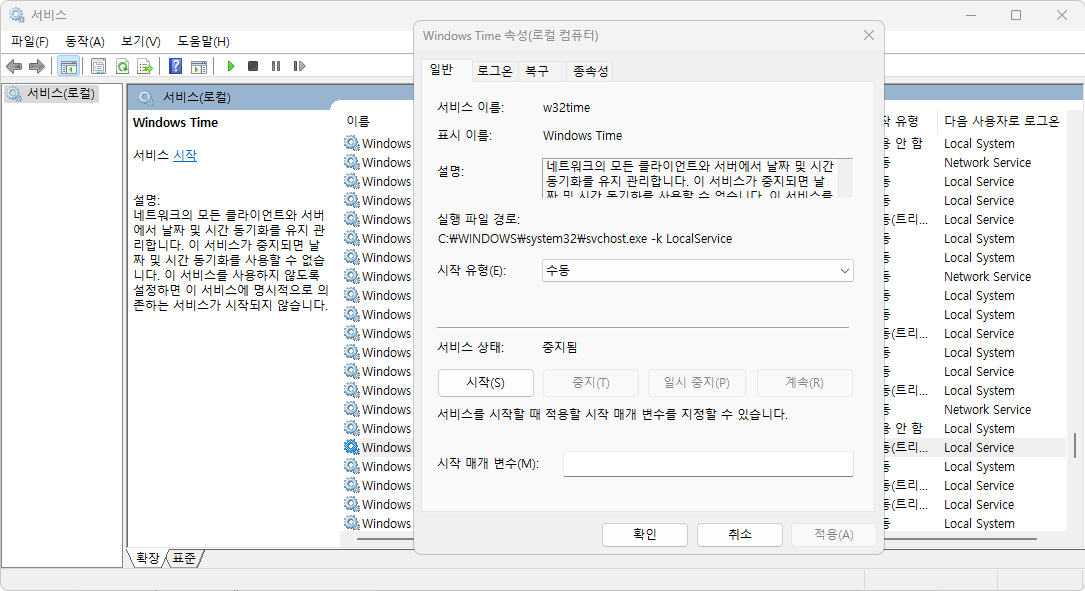The height and width of the screenshot is (591, 1085).
Task: Go back with the toolbar back arrow
Action: pyautogui.click(x=14, y=66)
